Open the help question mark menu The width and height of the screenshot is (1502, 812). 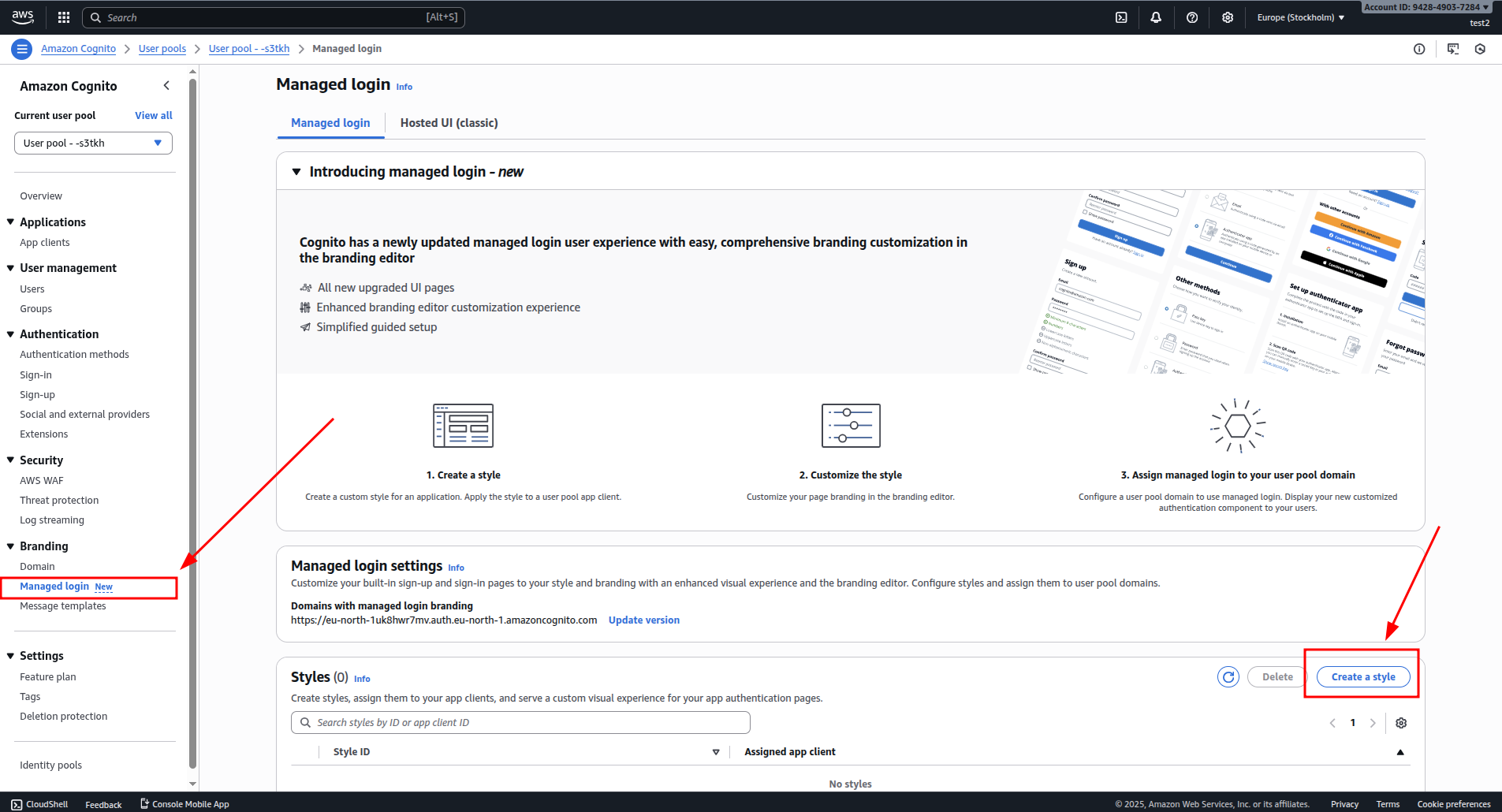pos(1192,17)
